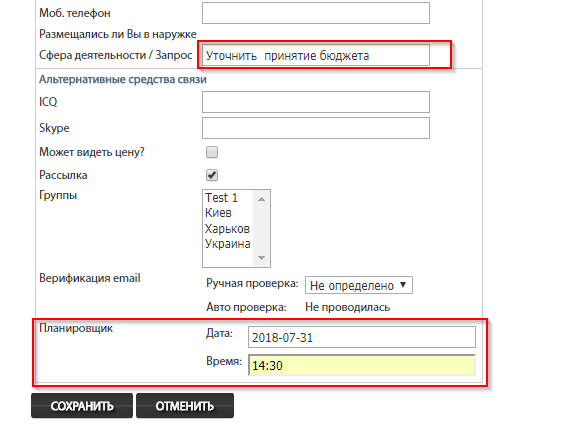Click the Может видеть цену label

pyautogui.click(x=92, y=152)
